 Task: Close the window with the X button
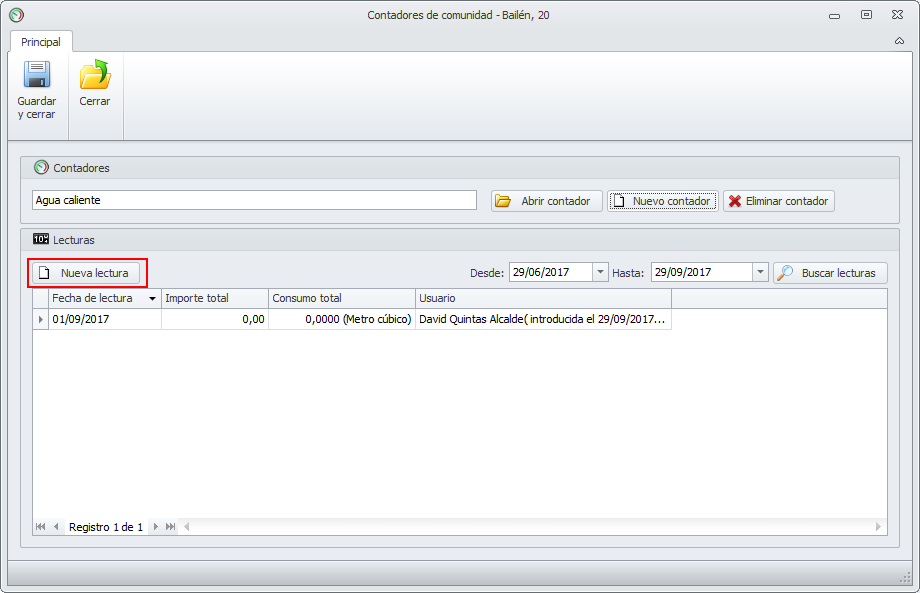pos(897,15)
